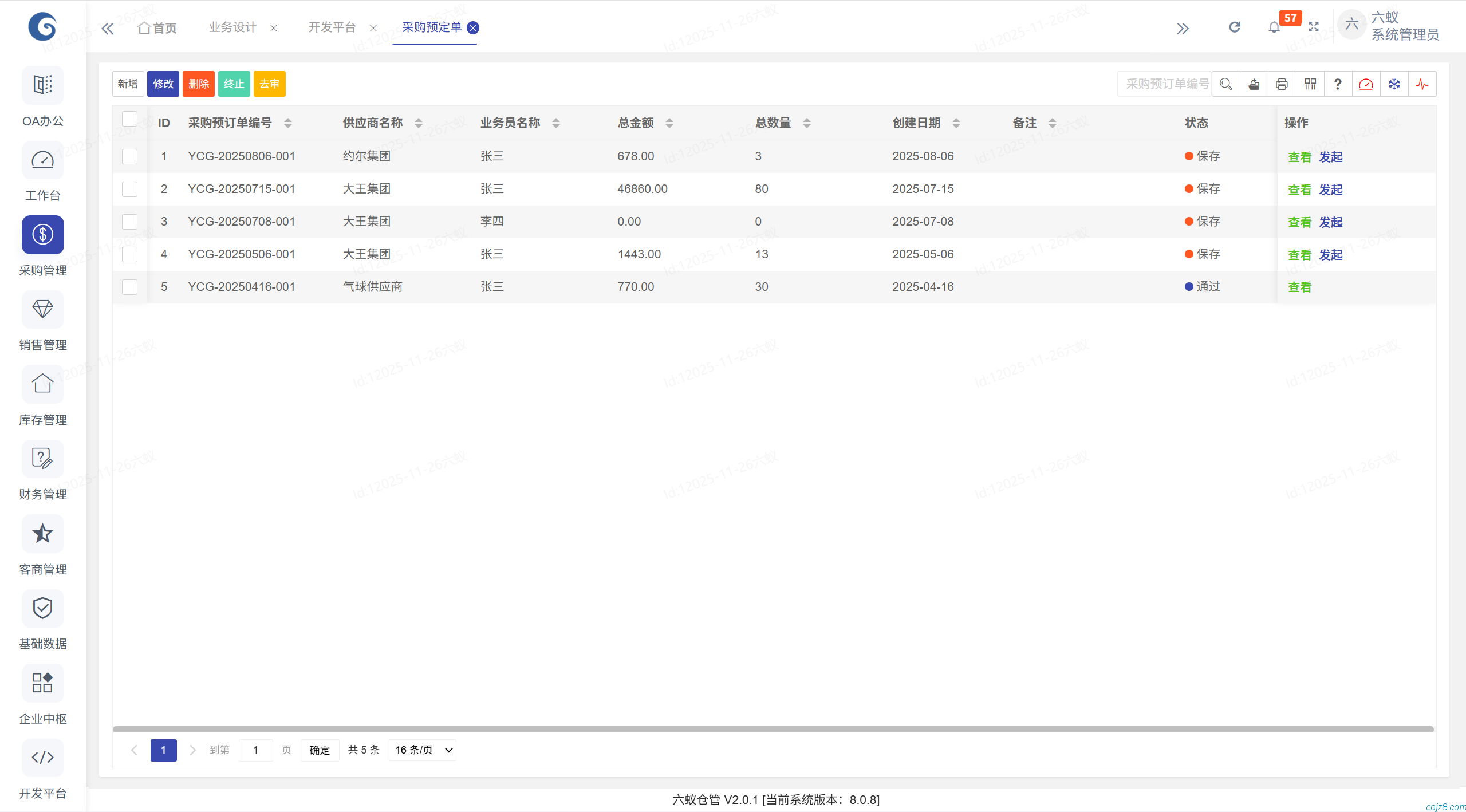This screenshot has height=812, width=1466.
Task: Sort the 创建日期 column ascending
Action: tap(956, 119)
